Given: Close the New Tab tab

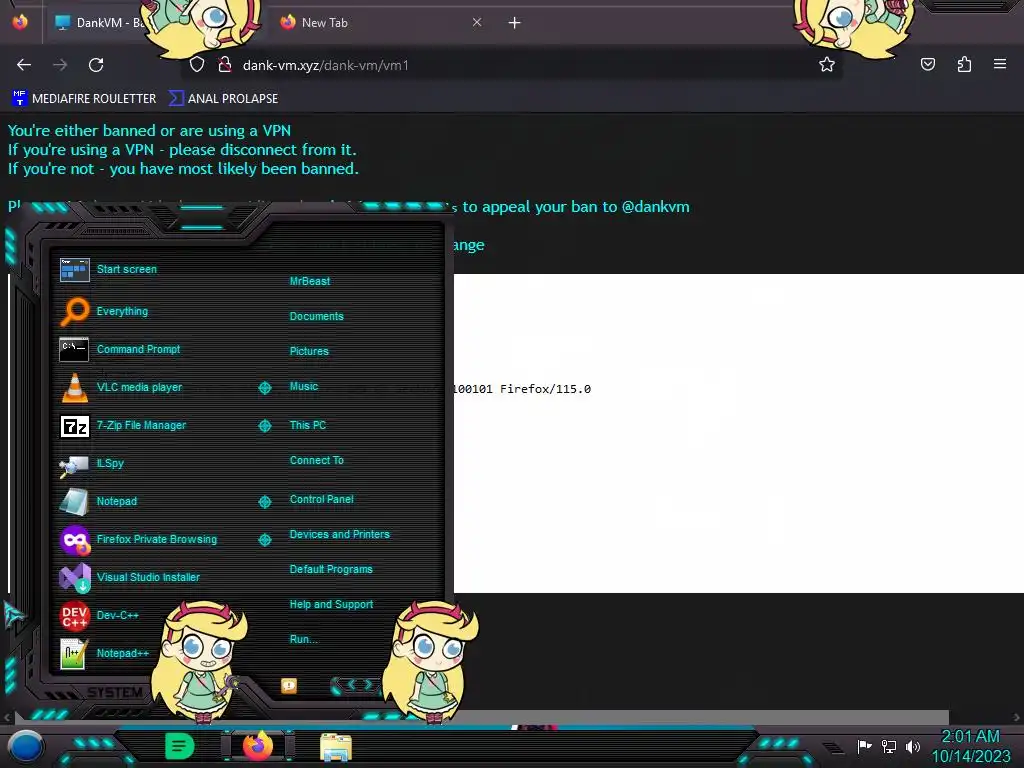Looking at the screenshot, I should [x=477, y=23].
